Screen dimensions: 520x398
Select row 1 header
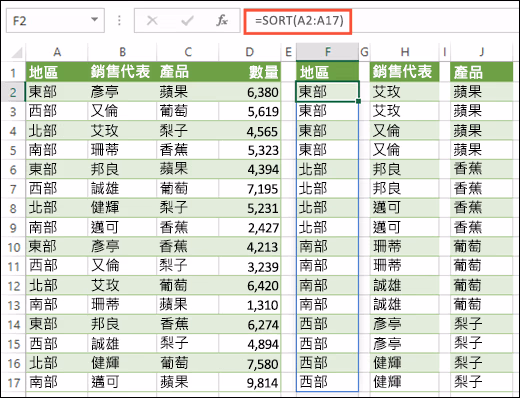tap(13, 72)
